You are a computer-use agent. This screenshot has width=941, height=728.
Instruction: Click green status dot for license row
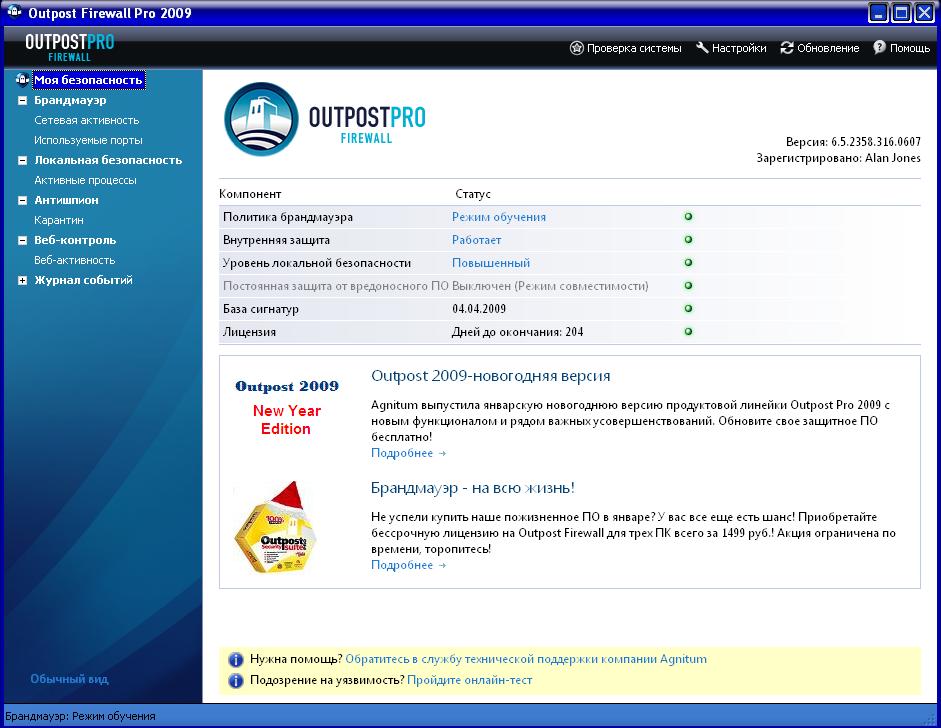pos(688,331)
